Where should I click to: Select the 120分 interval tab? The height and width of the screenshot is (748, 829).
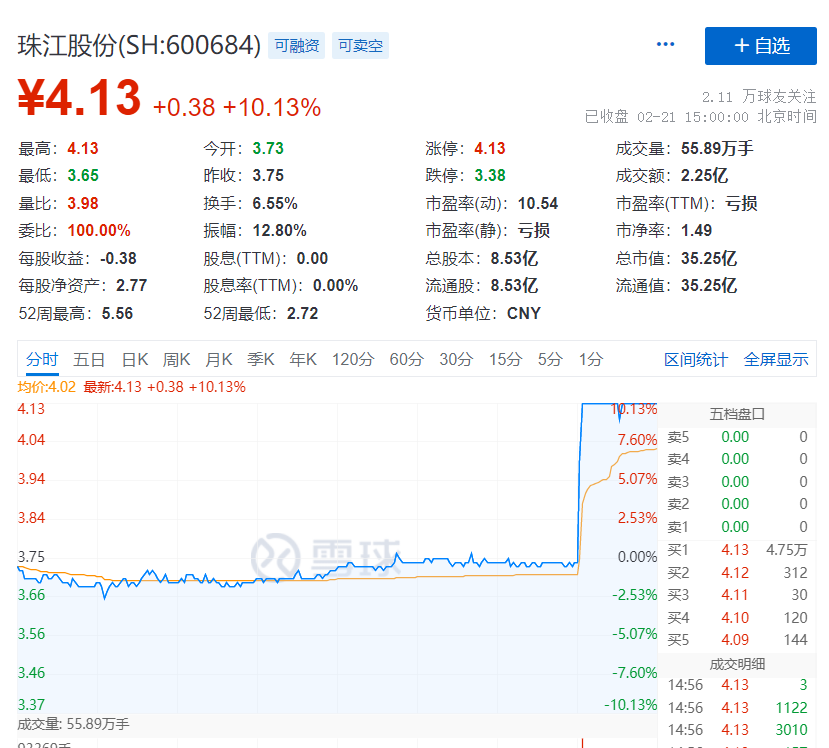[x=353, y=360]
